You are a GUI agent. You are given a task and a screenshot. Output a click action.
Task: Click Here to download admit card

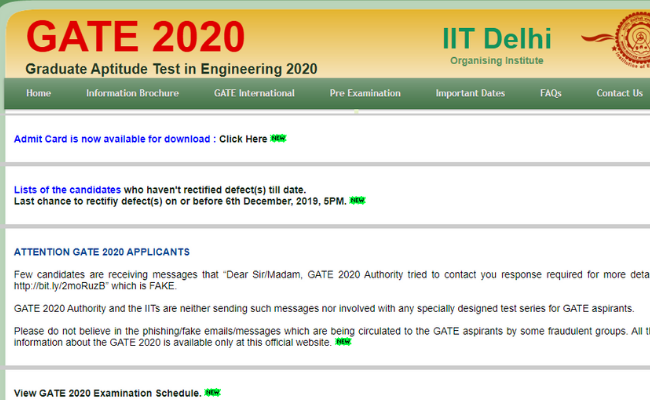243,139
